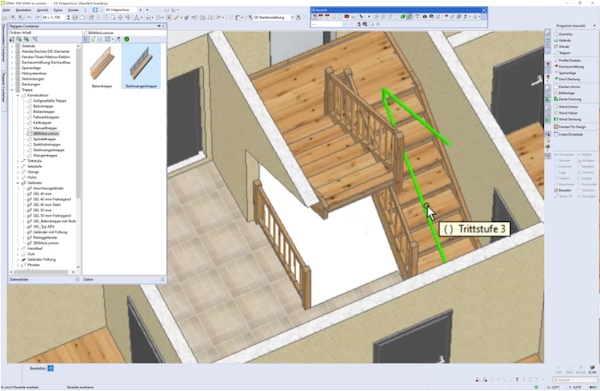The width and height of the screenshot is (600, 391).
Task: Close the 3D Ansicht floating toolbar
Action: [x=484, y=10]
